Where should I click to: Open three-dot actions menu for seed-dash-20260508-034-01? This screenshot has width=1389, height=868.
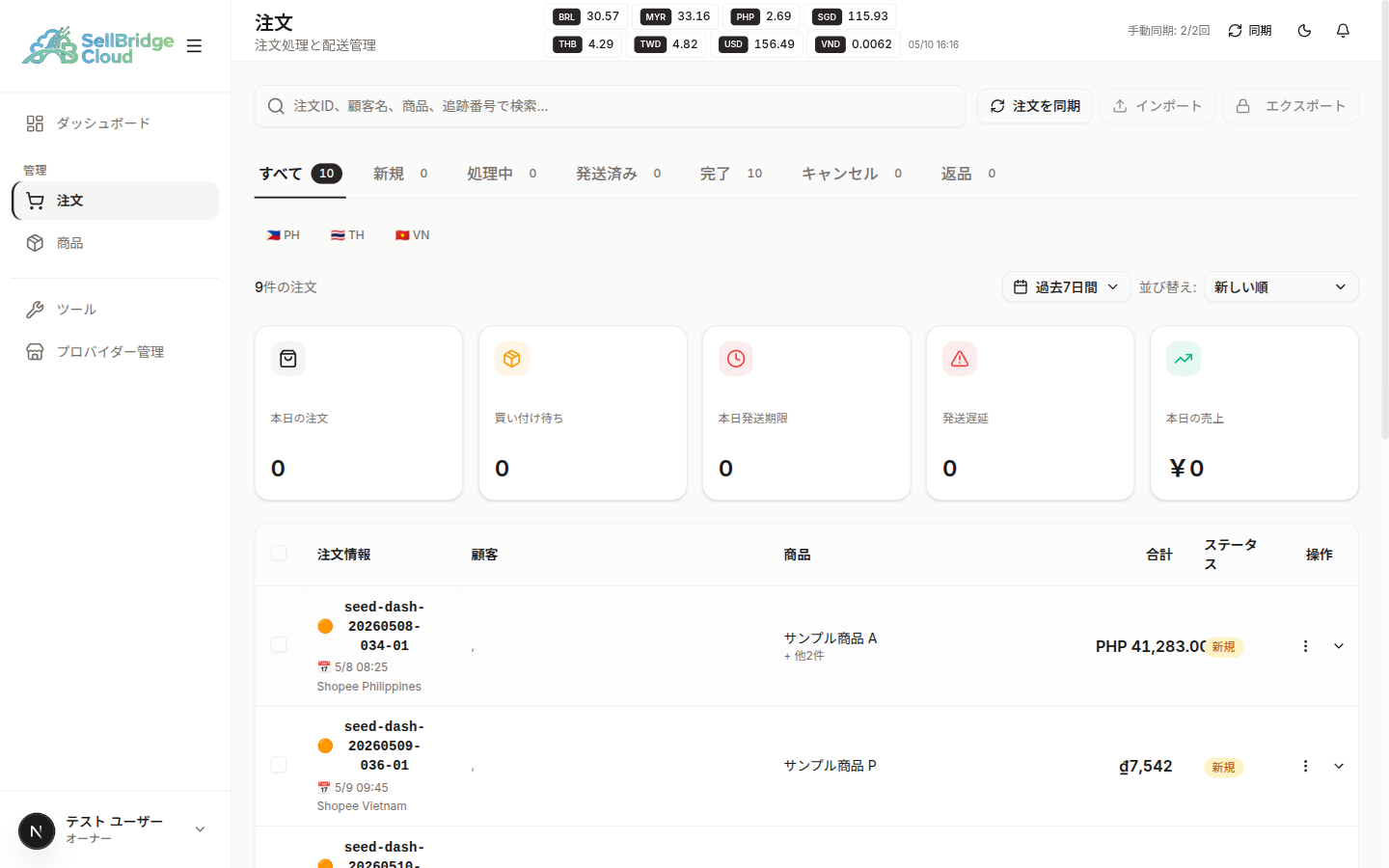(1305, 646)
